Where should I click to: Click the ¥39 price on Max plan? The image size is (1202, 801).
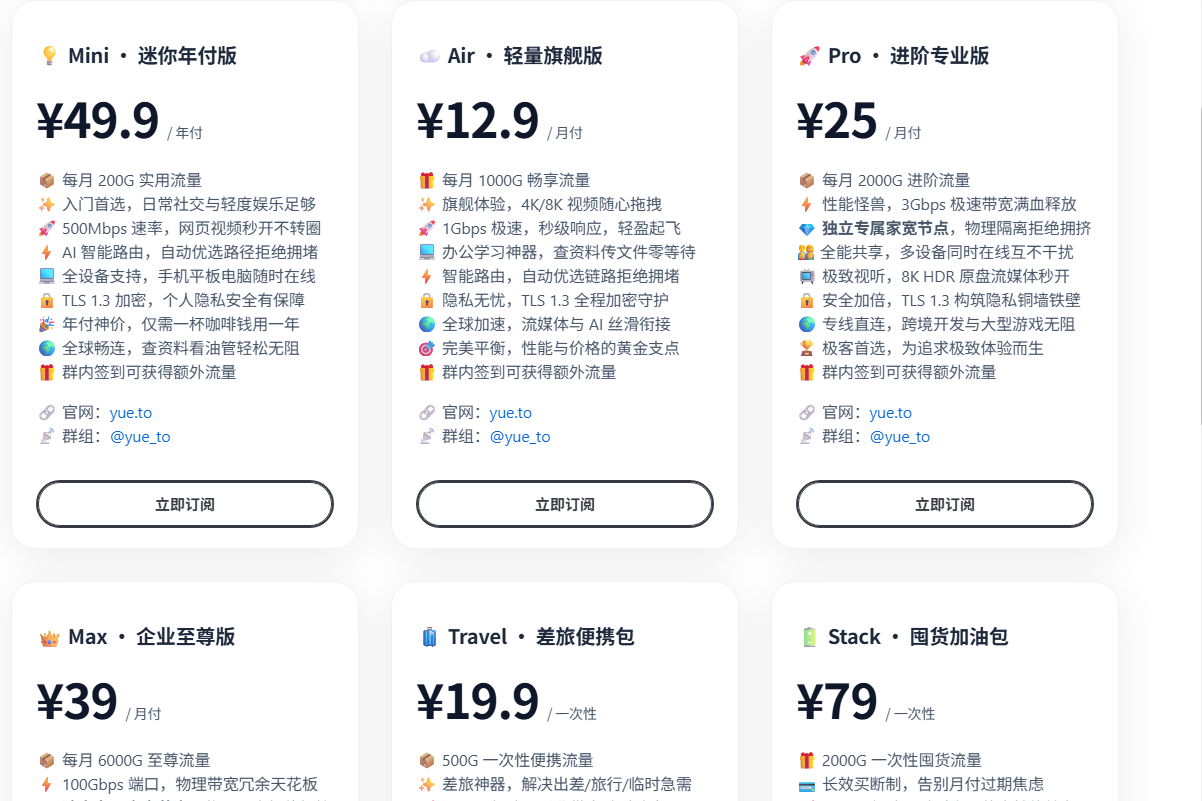78,702
